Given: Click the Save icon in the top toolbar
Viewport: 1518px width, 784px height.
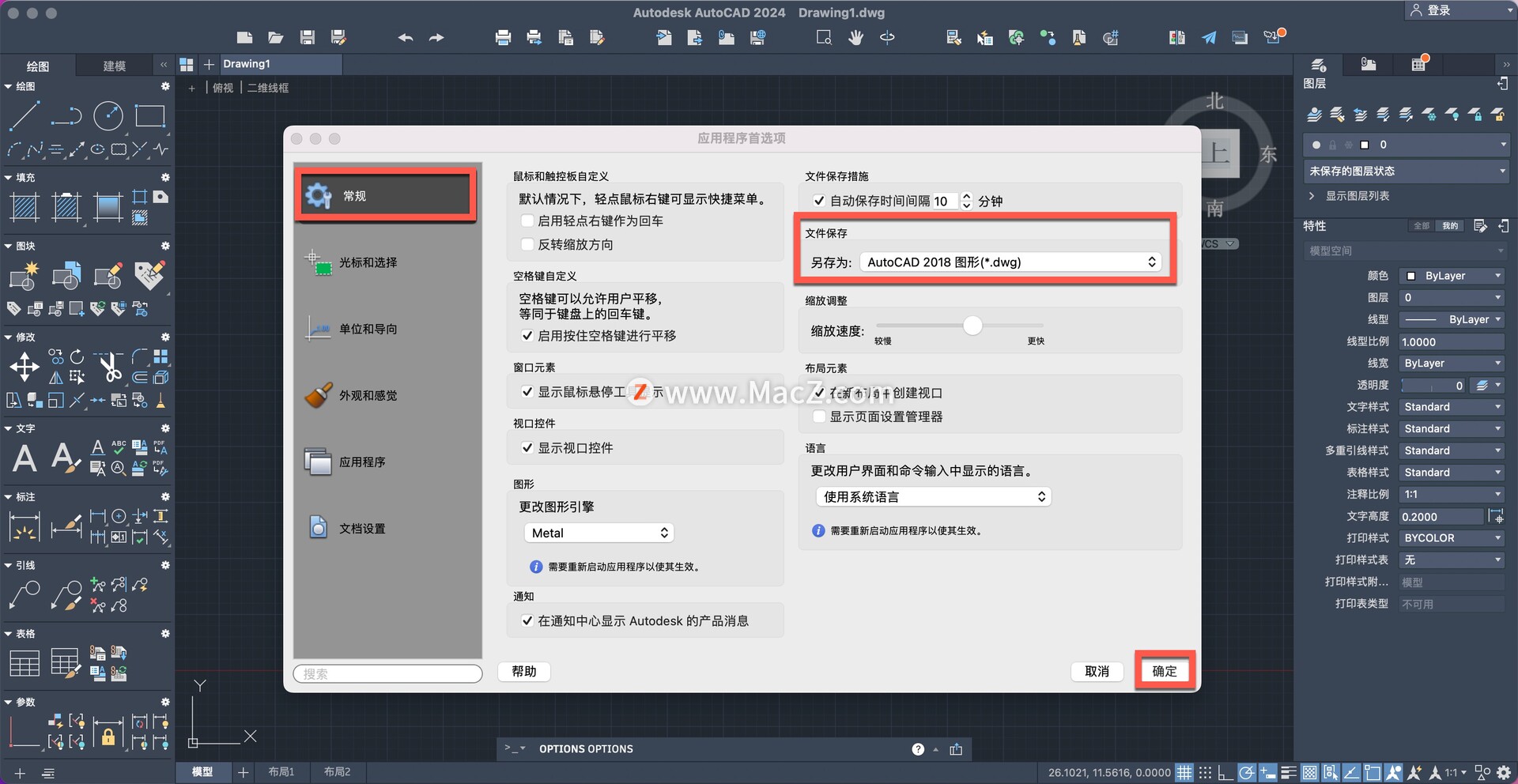Looking at the screenshot, I should coord(308,37).
